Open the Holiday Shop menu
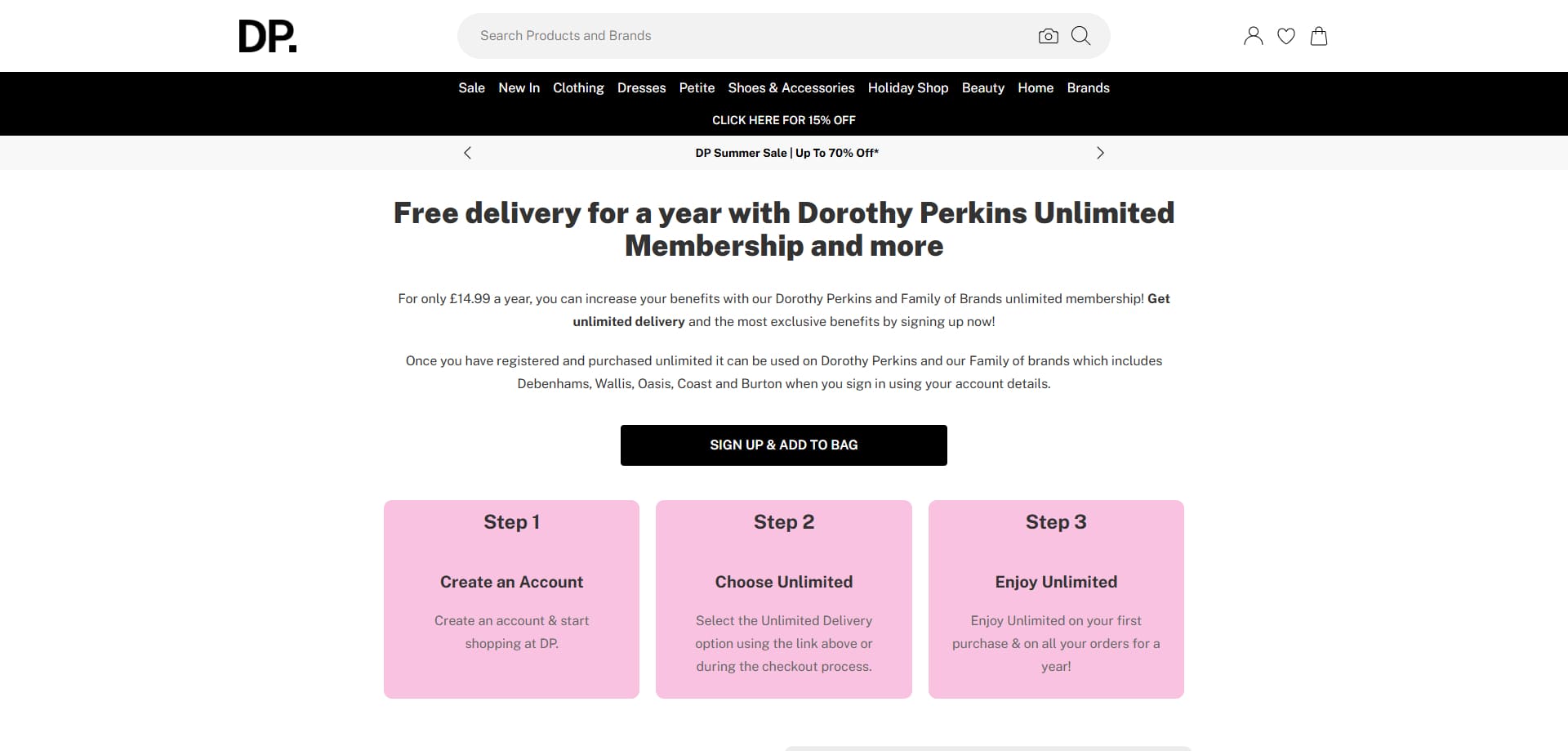This screenshot has height=751, width=1568. tap(908, 88)
